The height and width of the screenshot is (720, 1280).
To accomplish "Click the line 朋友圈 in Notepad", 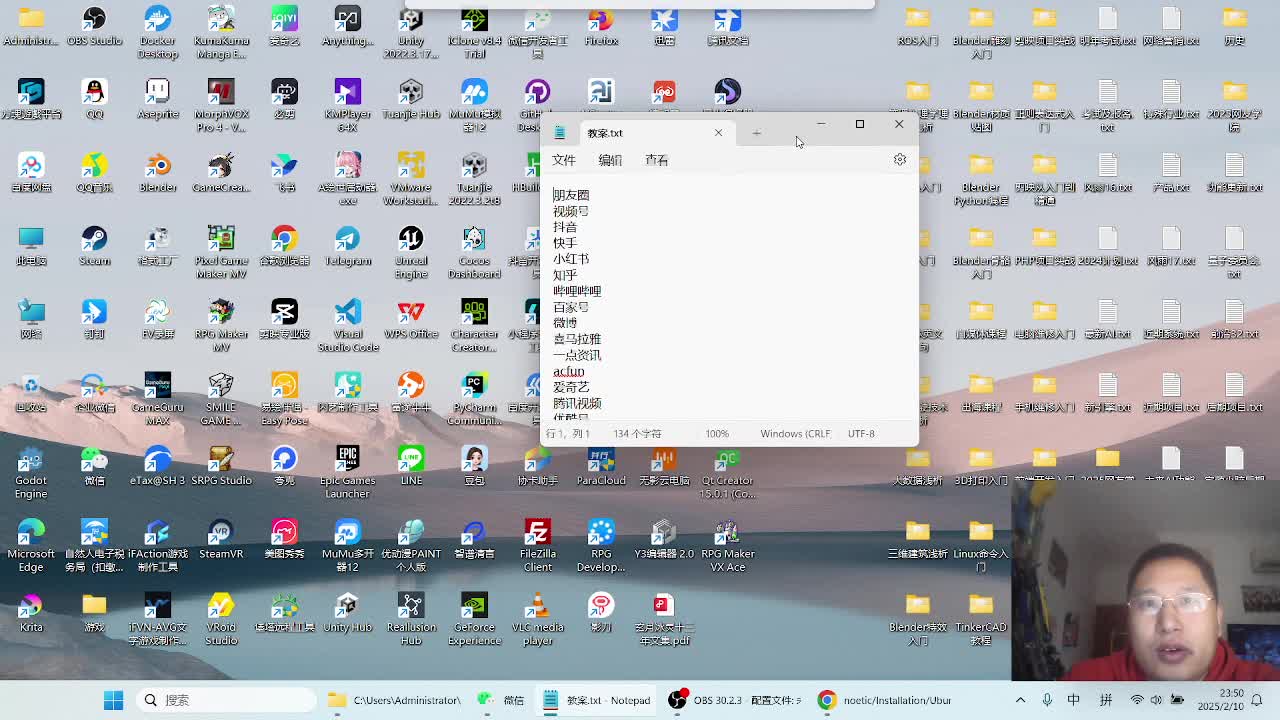I will (x=571, y=195).
